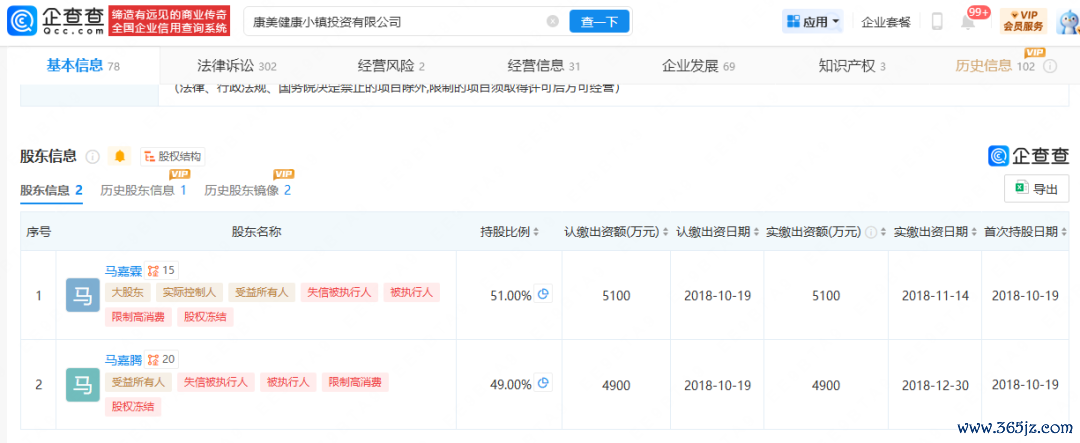
Task: Open the 股权结构 chart button
Action: (173, 156)
